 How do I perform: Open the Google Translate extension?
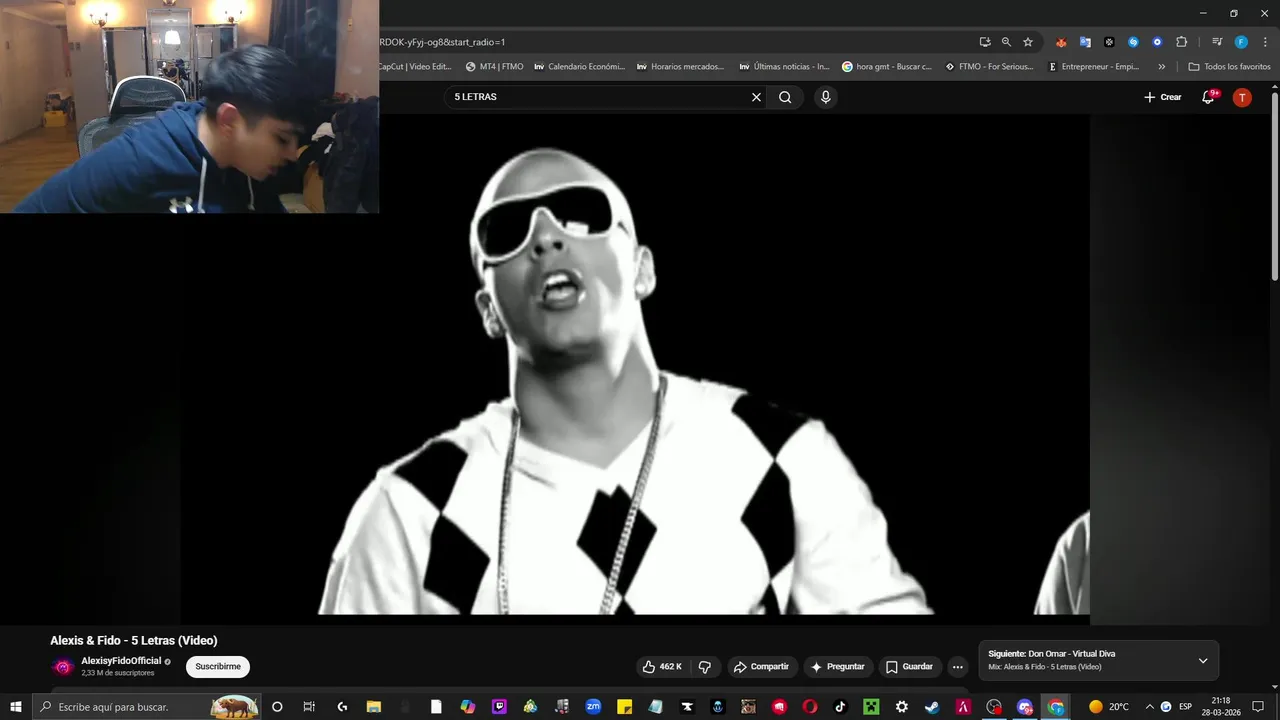click(1085, 42)
